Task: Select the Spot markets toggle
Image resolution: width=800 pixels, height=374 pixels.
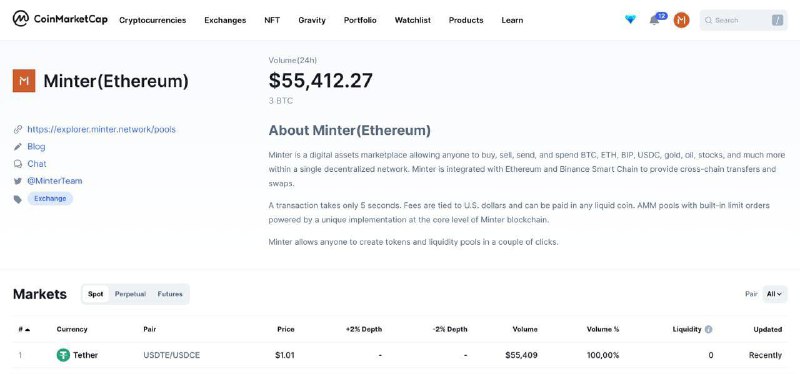Action: tap(95, 294)
